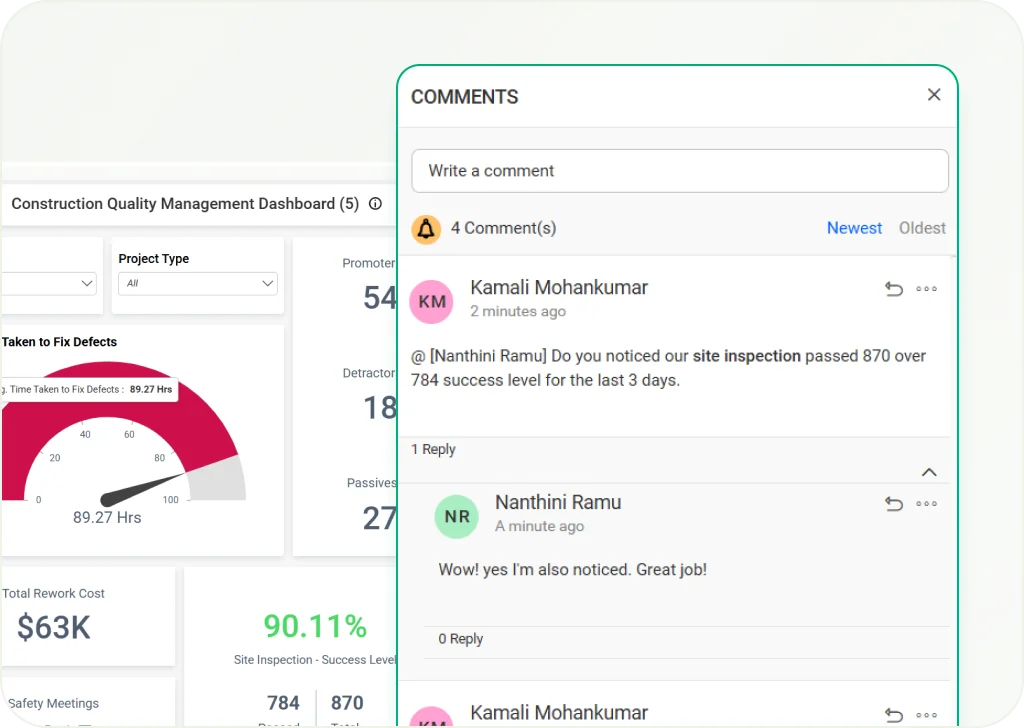Click reply arrow on Nanthini Ramu's comment
The height and width of the screenshot is (728, 1024).
(x=893, y=504)
